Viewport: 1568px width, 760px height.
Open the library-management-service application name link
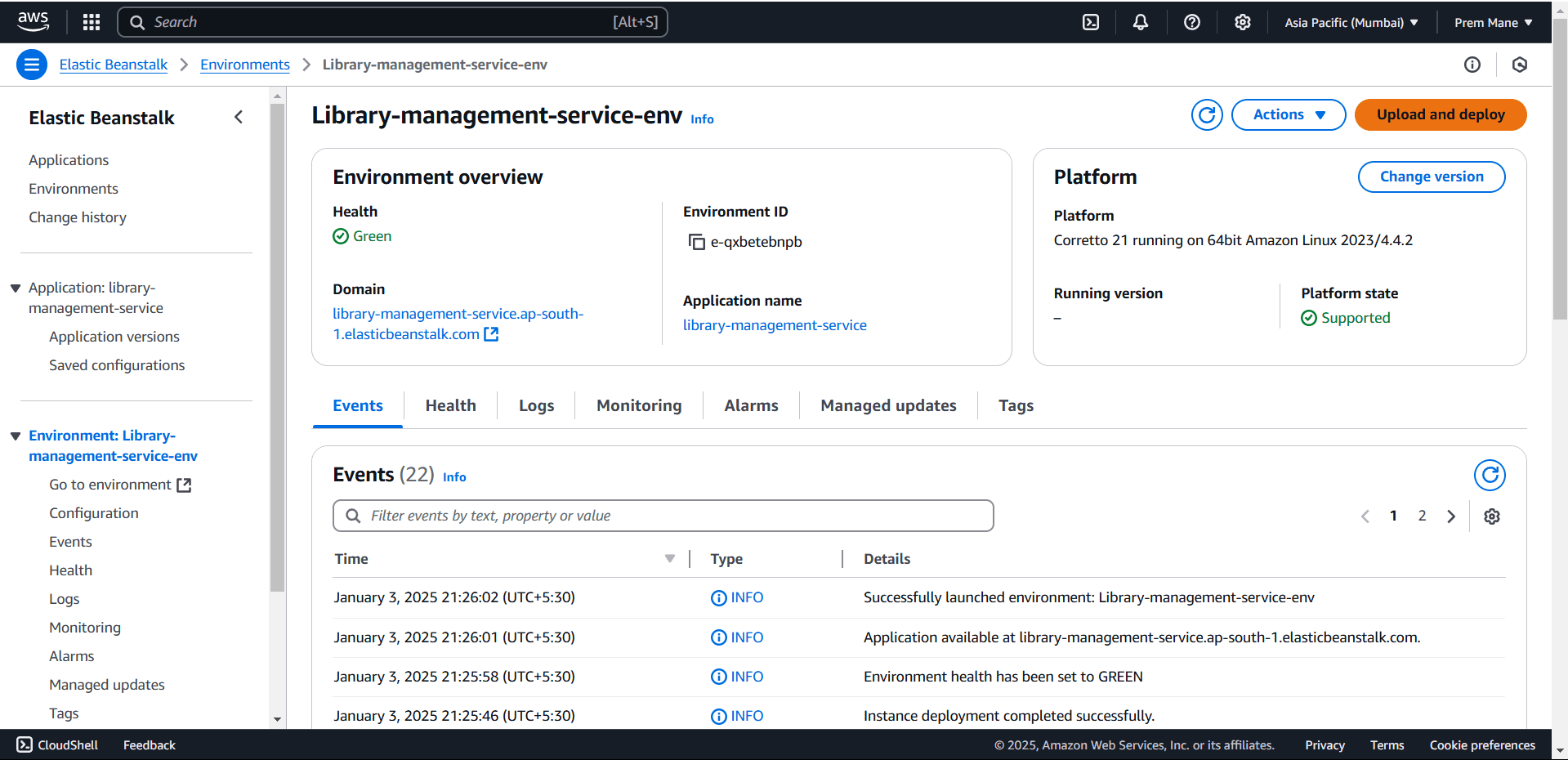click(775, 325)
